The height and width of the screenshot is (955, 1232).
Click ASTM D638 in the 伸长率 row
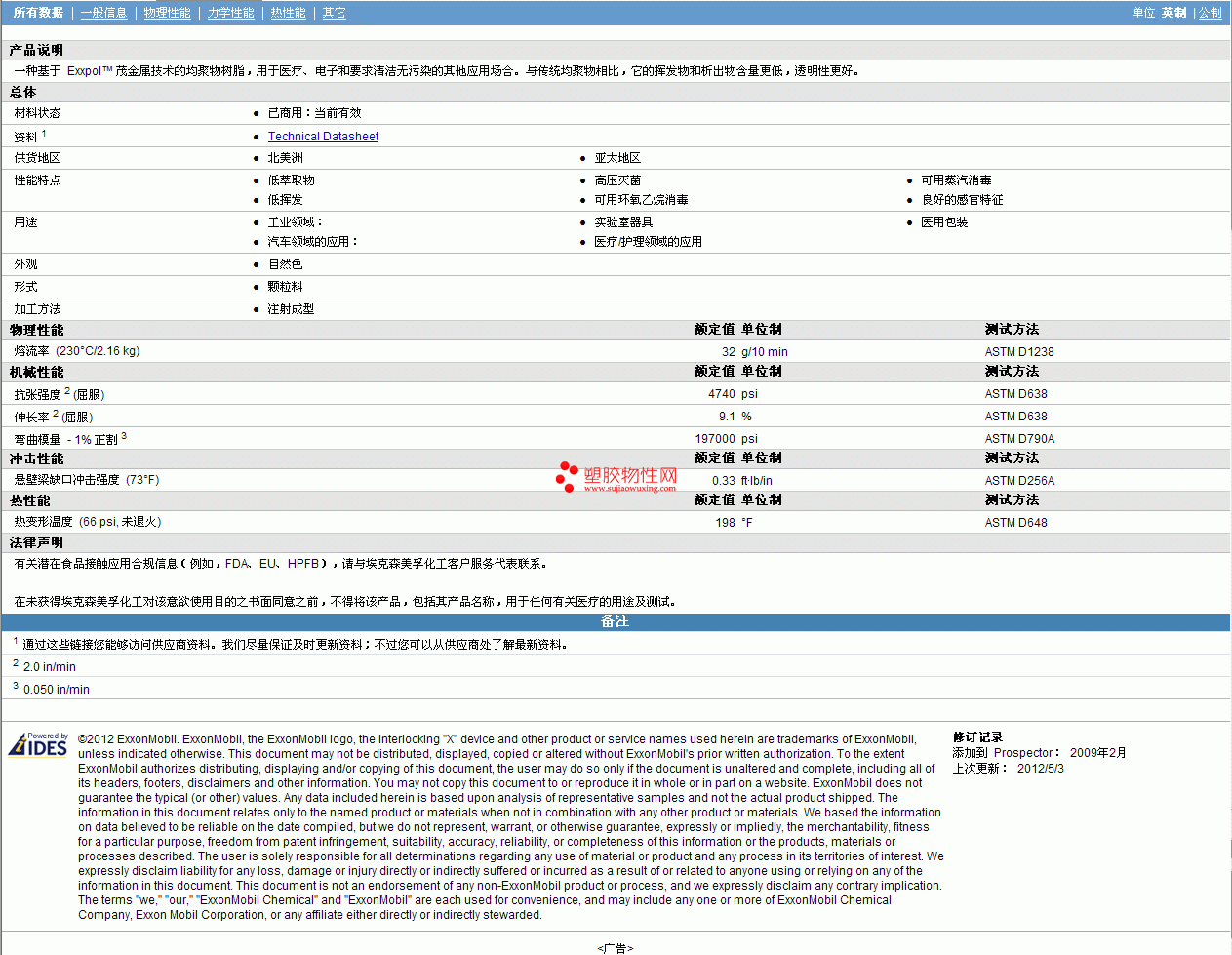(1015, 417)
